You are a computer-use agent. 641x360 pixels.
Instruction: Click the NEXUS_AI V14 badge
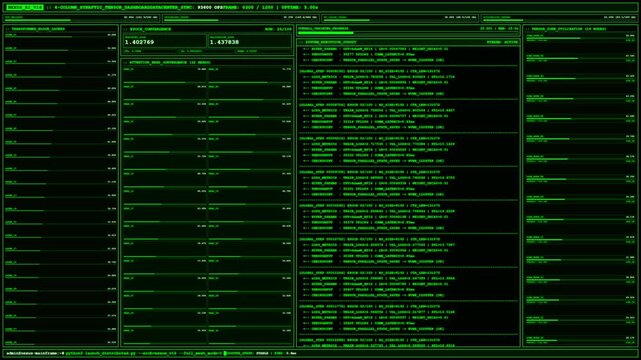pos(25,7)
